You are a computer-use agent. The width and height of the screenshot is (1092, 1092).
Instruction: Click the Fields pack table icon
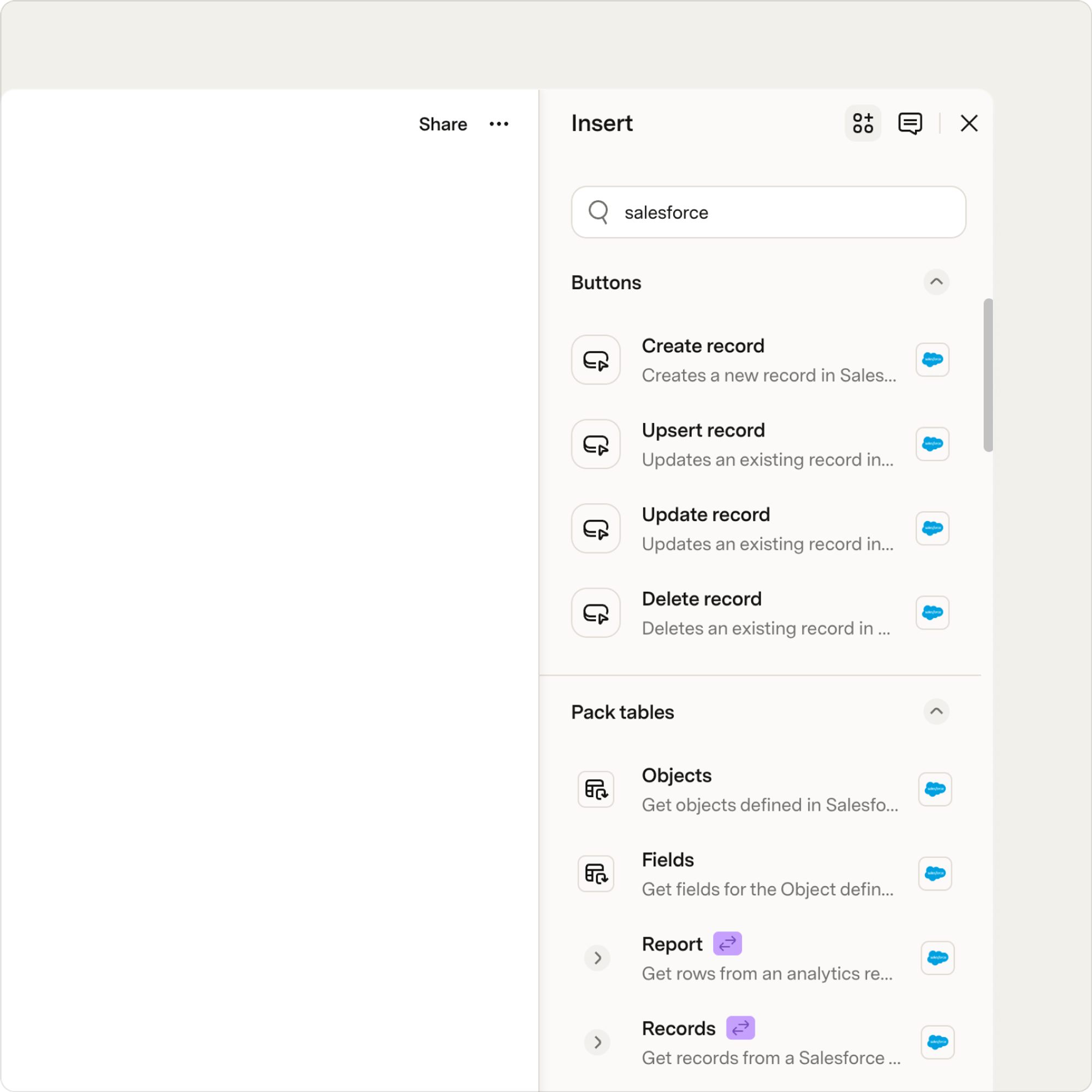pos(596,873)
